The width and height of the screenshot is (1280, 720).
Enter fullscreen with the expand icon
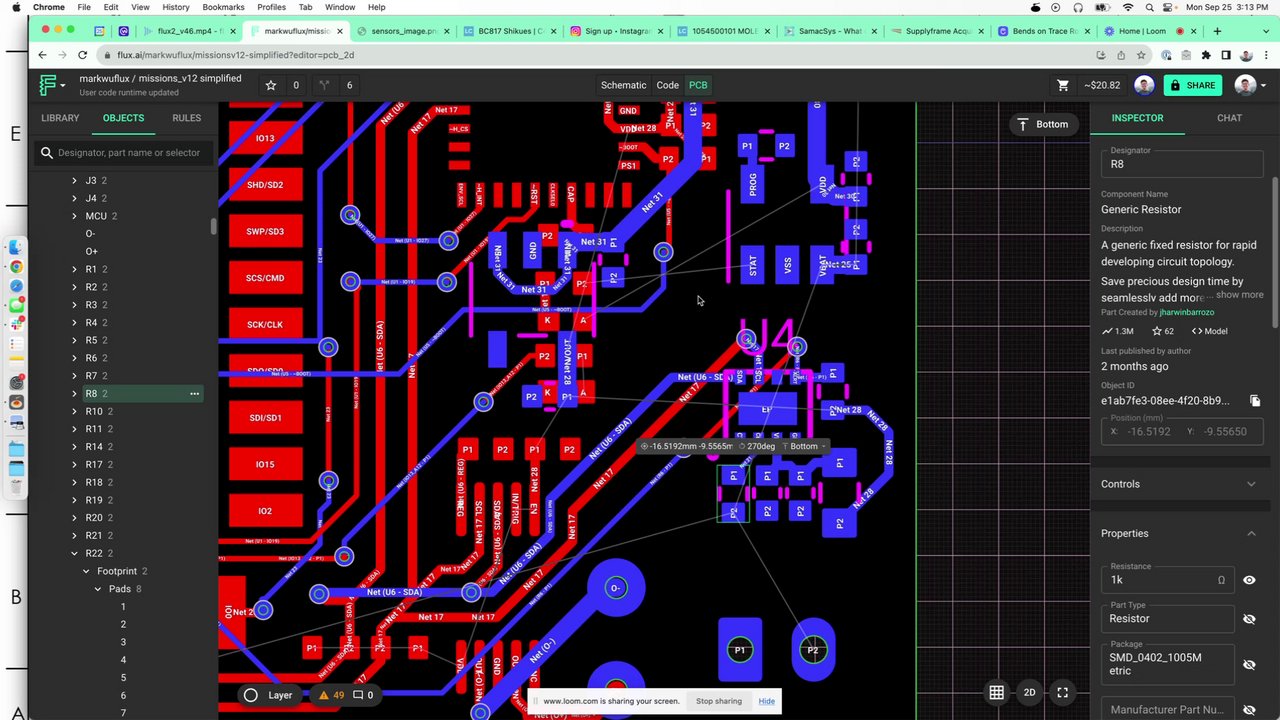[x=1063, y=692]
